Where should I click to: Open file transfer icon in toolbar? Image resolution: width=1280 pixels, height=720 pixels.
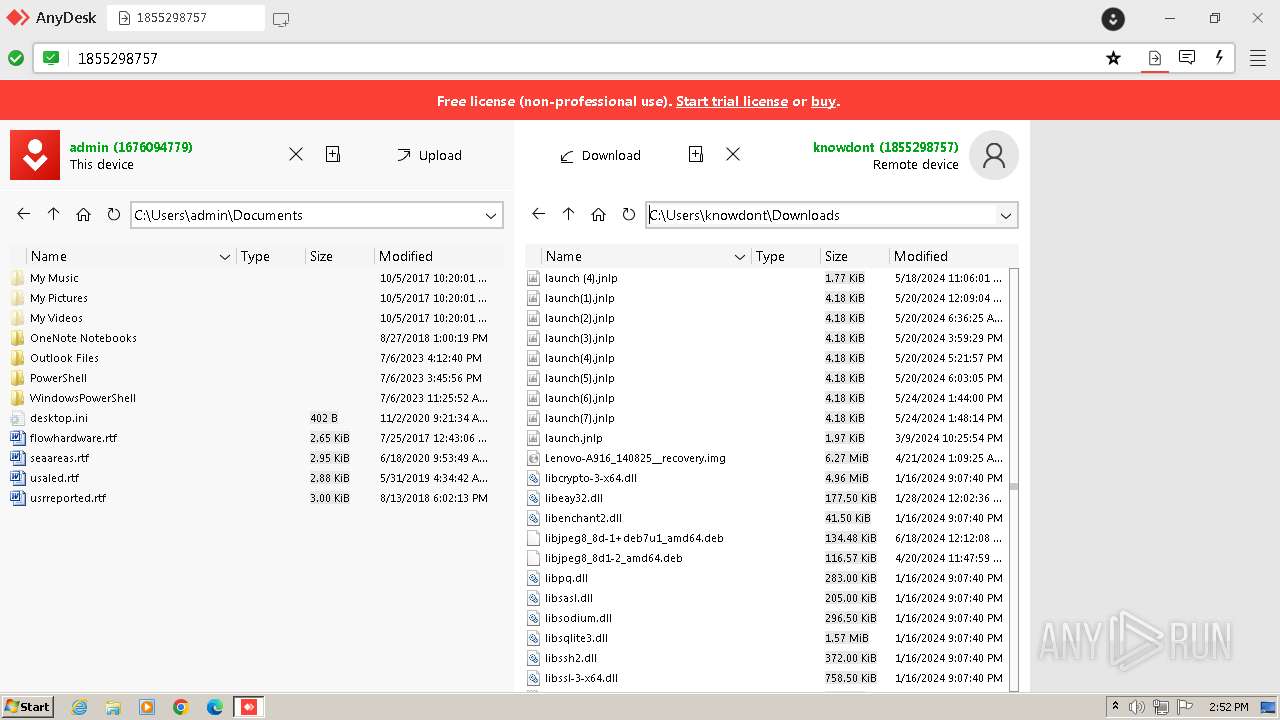pos(1155,58)
